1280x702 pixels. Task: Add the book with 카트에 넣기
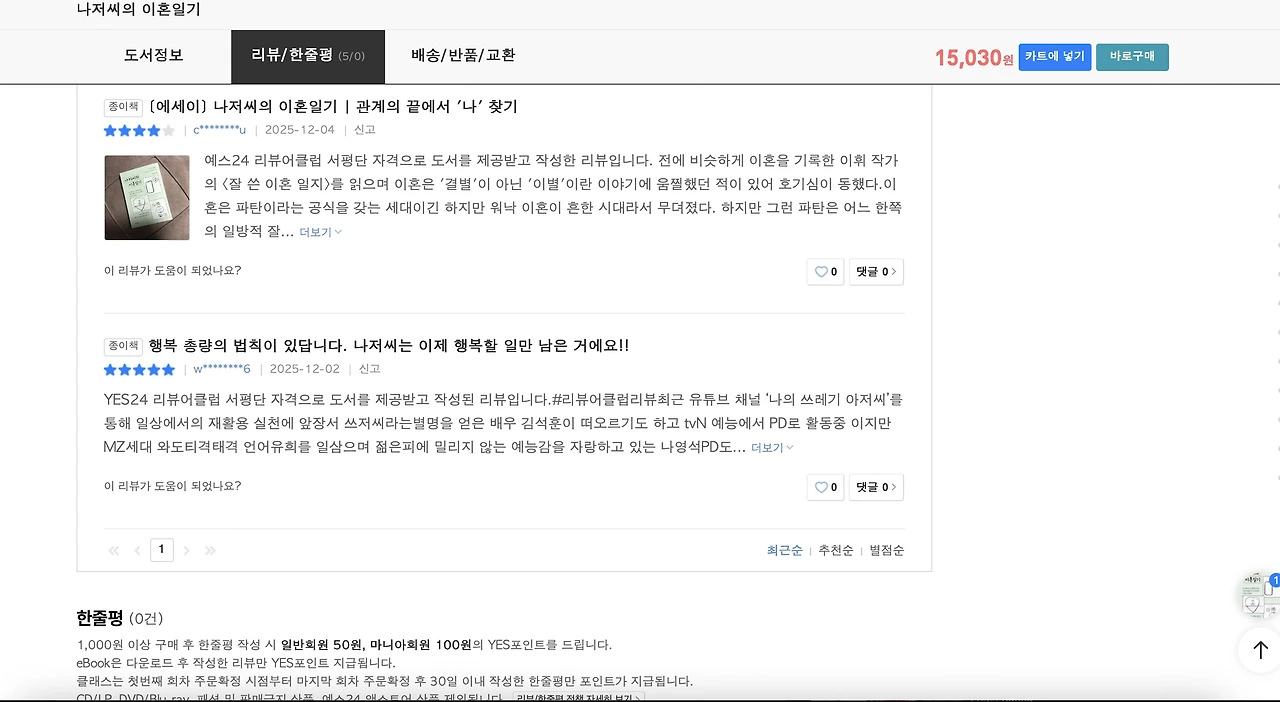[1055, 57]
